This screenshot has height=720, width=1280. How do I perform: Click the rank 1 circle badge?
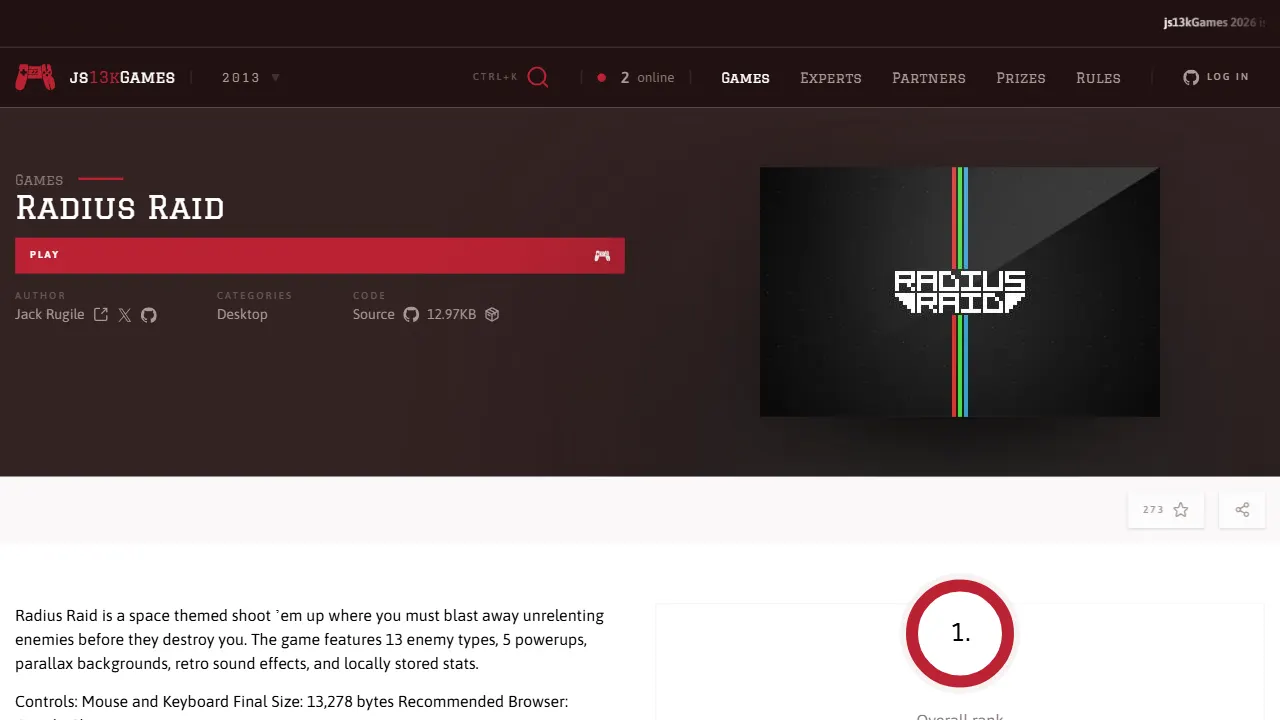pos(960,633)
